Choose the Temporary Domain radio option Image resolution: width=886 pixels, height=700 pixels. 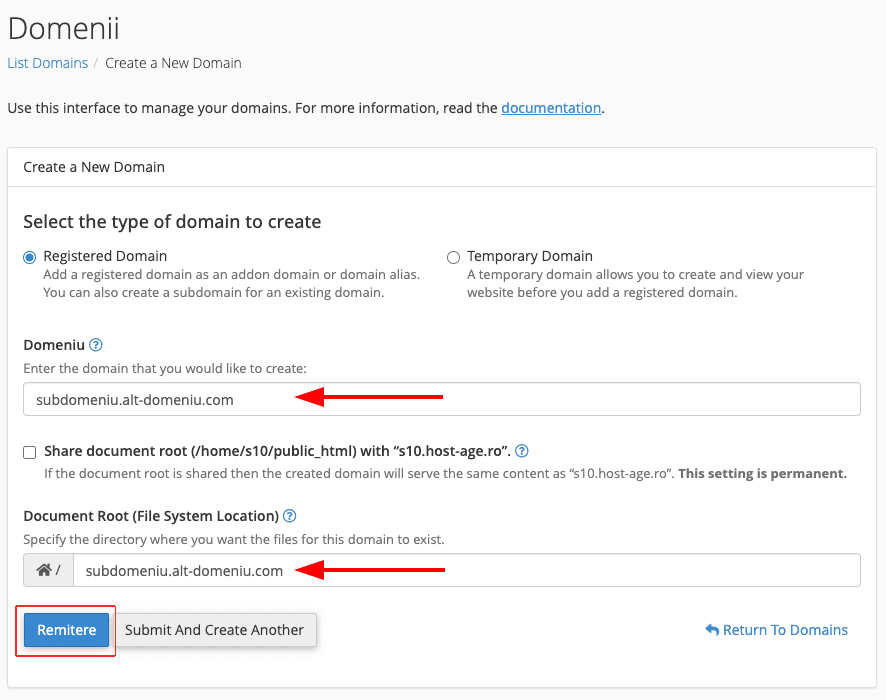pyautogui.click(x=454, y=257)
